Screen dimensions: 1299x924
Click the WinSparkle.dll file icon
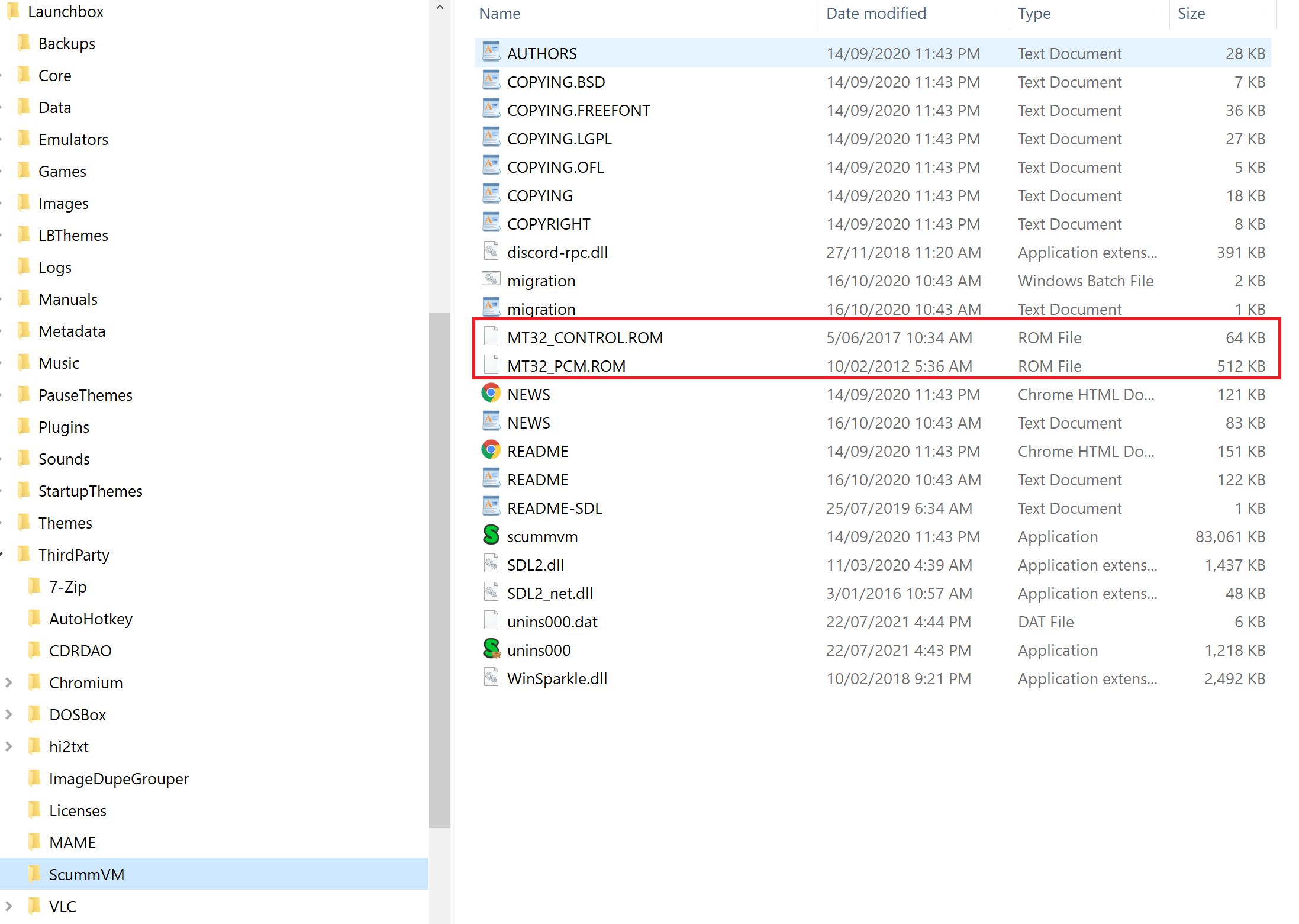491,677
